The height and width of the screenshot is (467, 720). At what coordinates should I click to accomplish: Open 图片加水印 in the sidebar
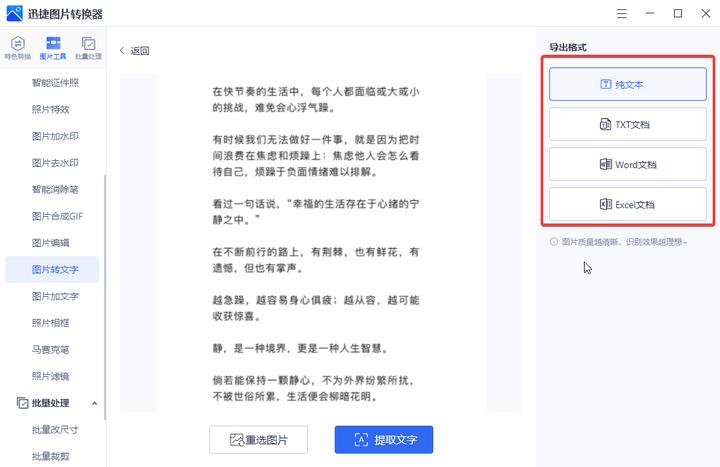[55, 135]
